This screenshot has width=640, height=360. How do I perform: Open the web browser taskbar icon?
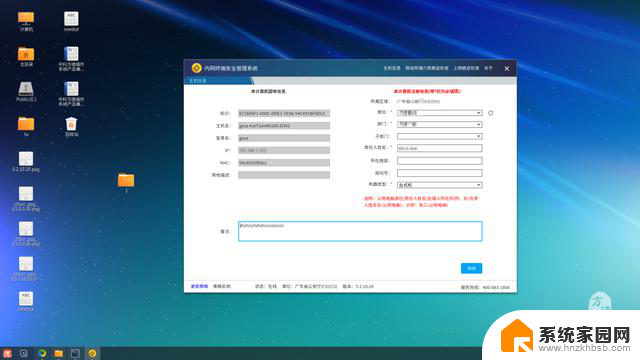[42, 353]
